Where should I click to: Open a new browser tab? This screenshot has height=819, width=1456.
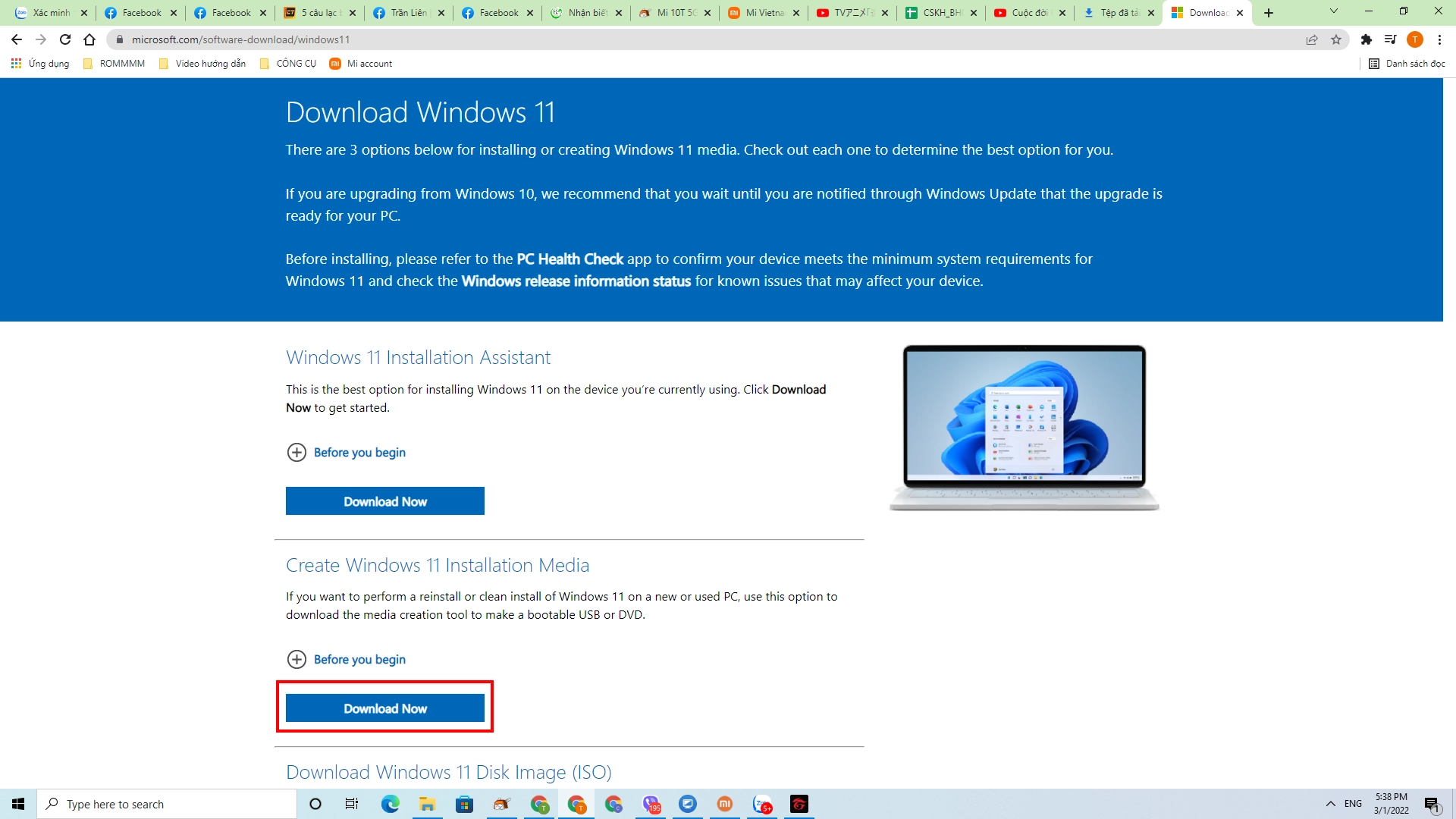pos(1269,13)
